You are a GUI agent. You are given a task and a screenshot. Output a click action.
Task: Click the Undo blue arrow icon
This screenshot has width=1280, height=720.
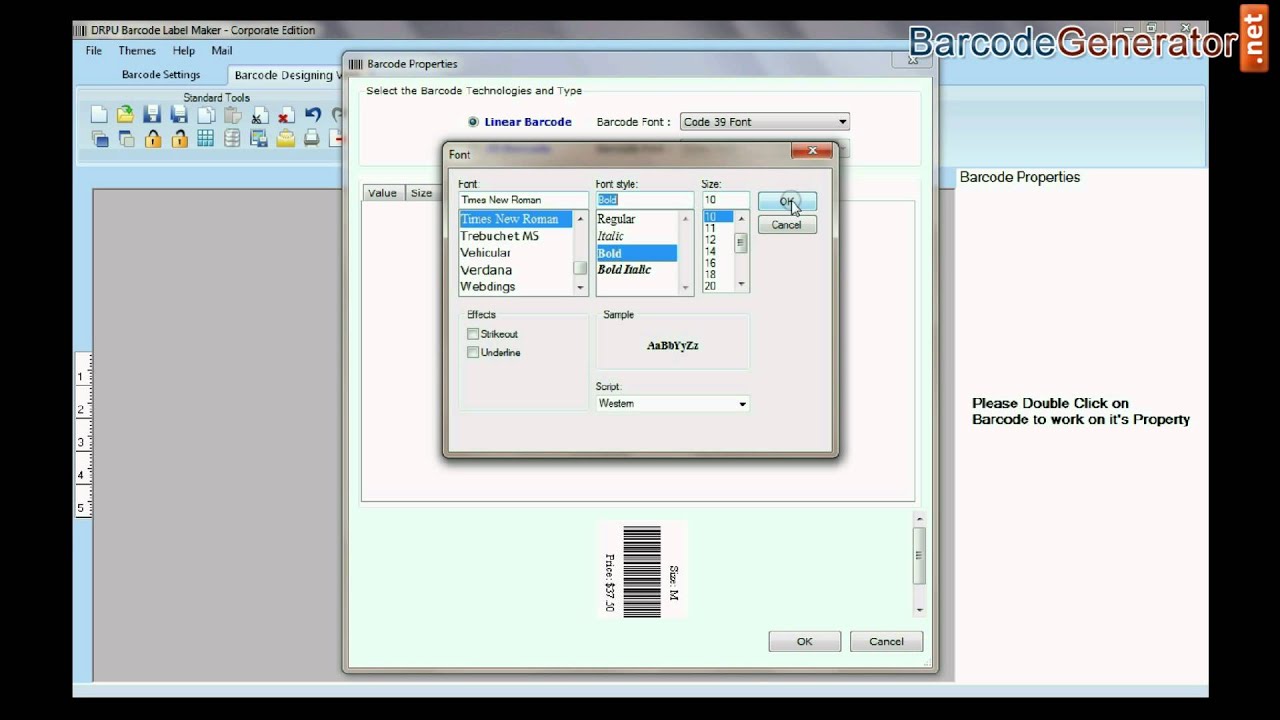coord(313,115)
